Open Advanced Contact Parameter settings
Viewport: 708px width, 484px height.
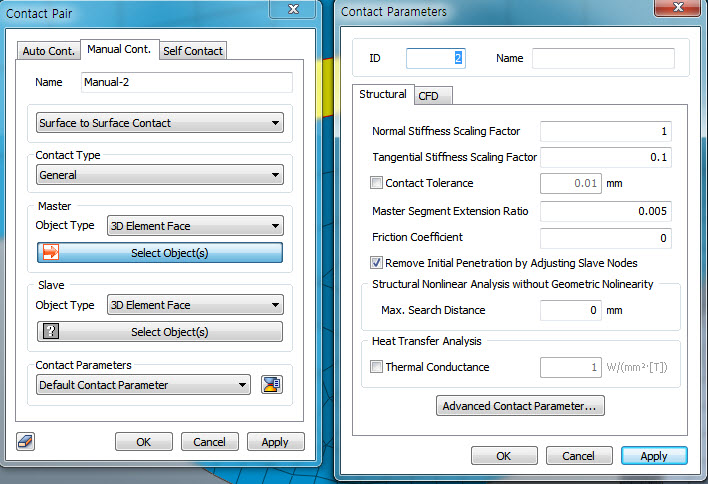(520, 406)
